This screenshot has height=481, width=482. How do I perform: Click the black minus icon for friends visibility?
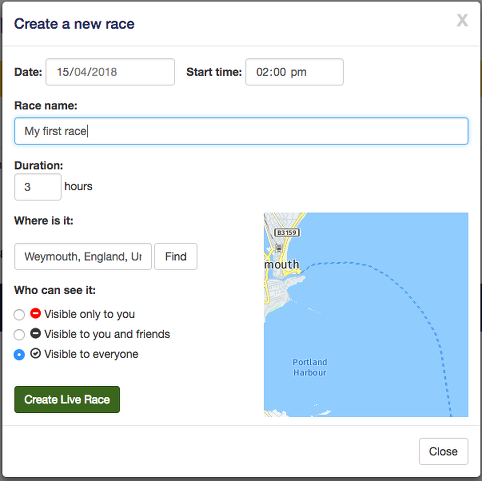click(x=35, y=334)
